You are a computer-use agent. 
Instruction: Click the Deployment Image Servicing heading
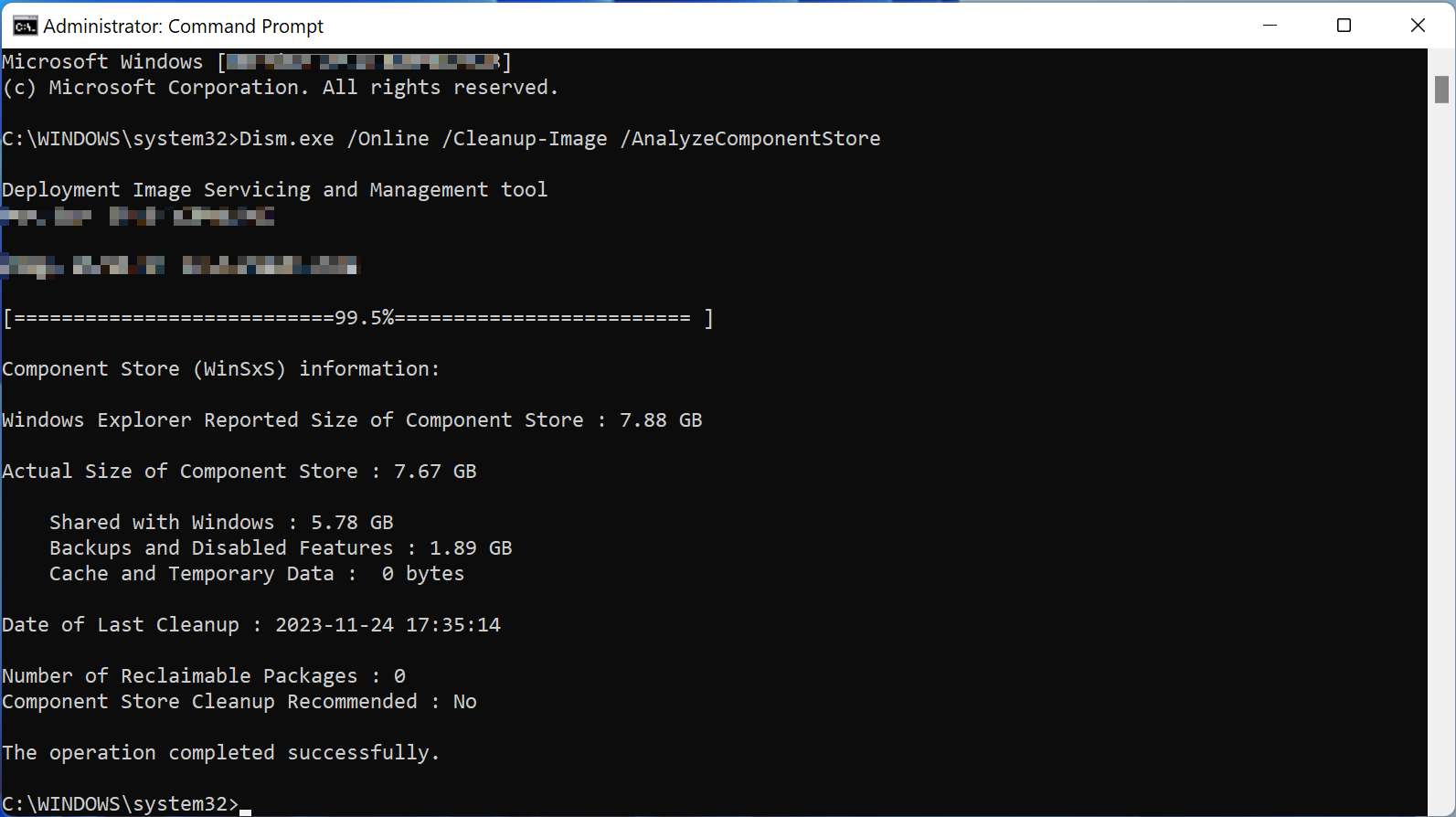274,189
